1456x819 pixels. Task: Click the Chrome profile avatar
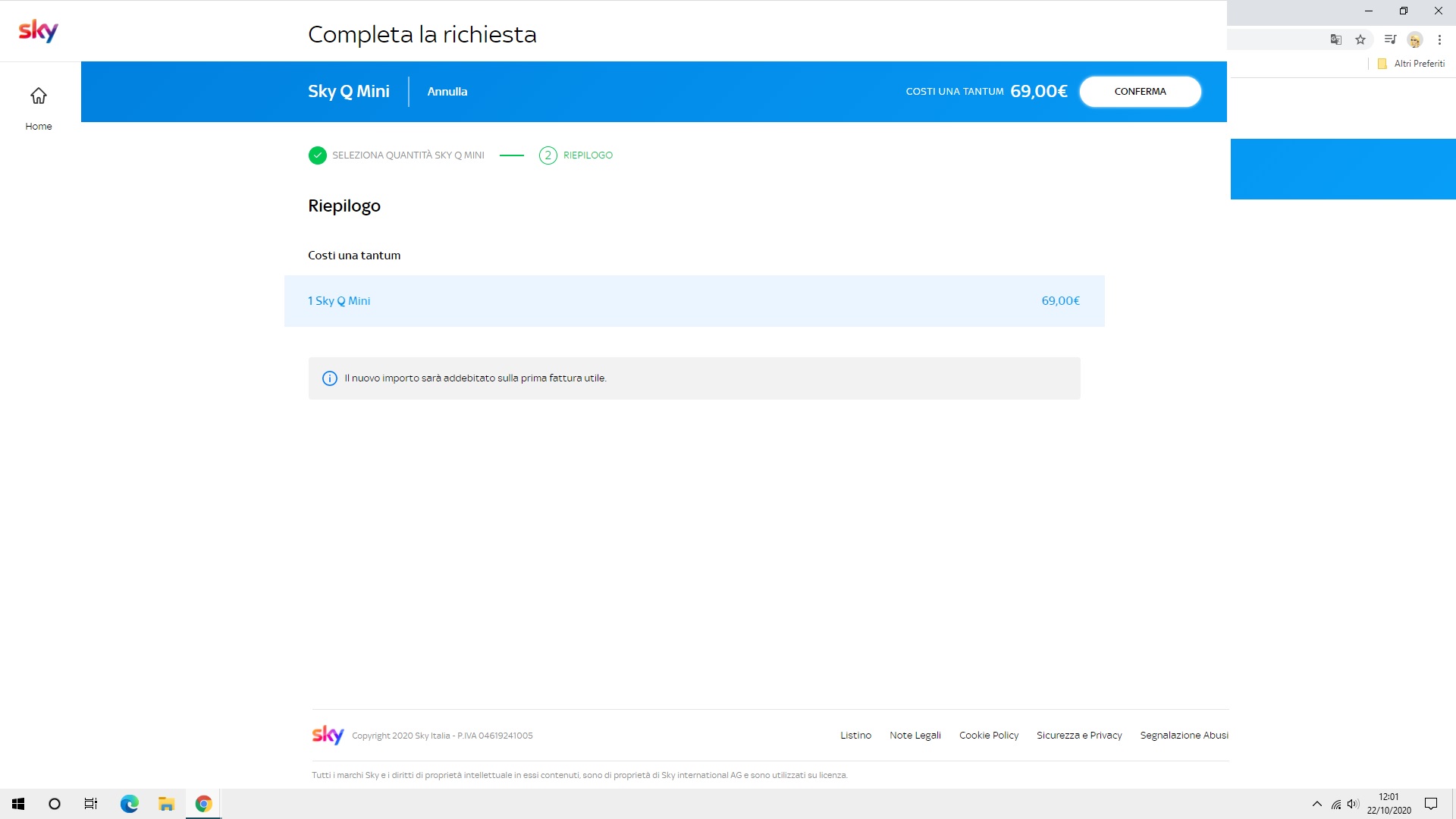tap(1415, 39)
